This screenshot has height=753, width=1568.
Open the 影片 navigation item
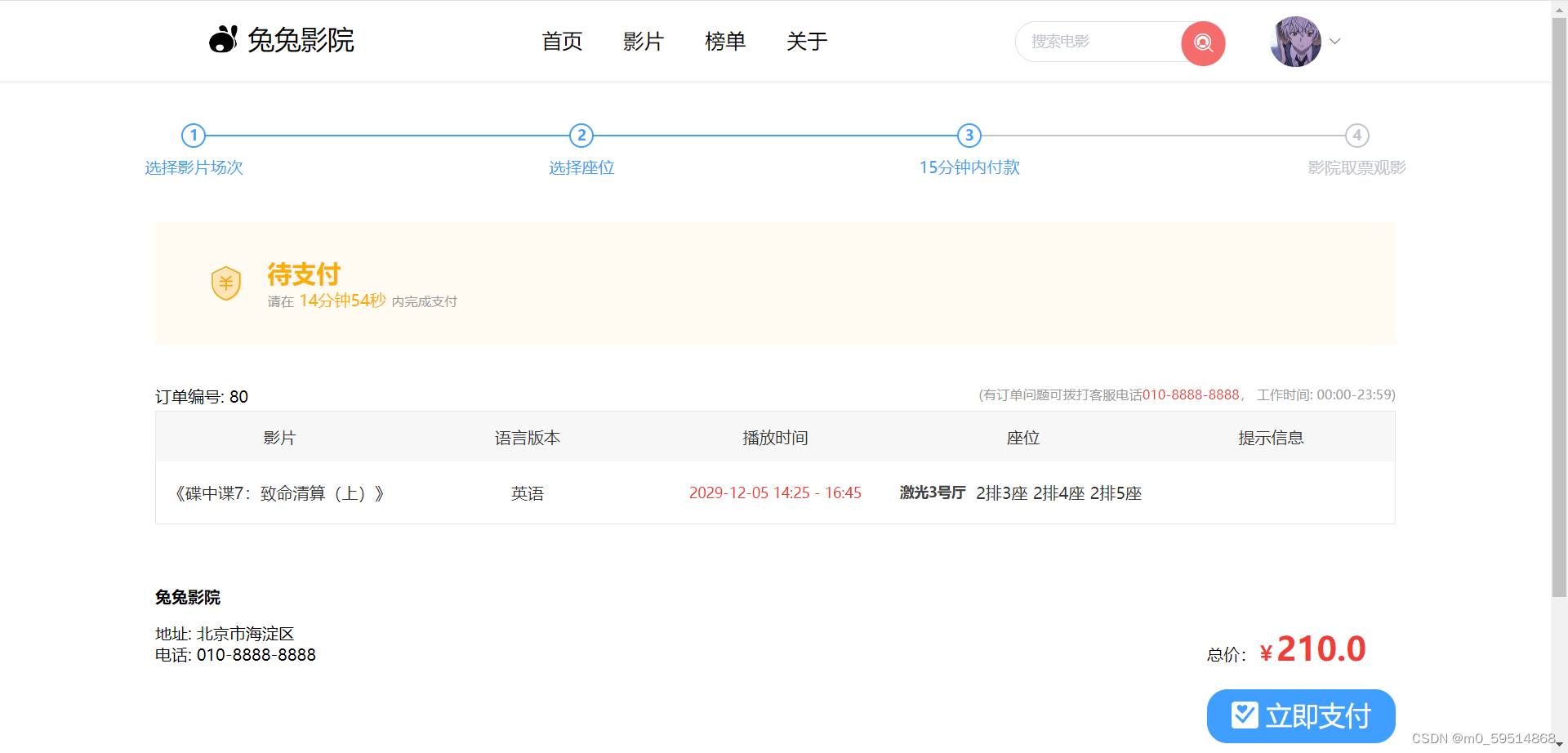tap(644, 41)
